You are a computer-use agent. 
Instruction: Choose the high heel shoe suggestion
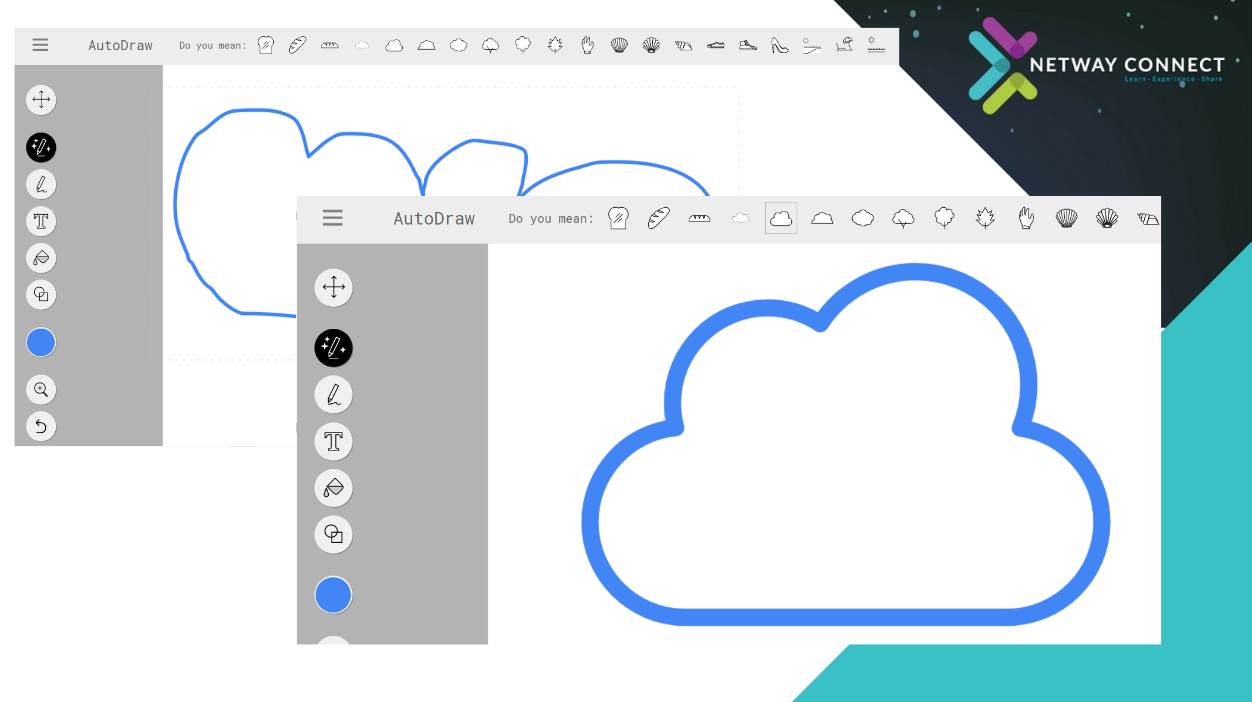779,45
